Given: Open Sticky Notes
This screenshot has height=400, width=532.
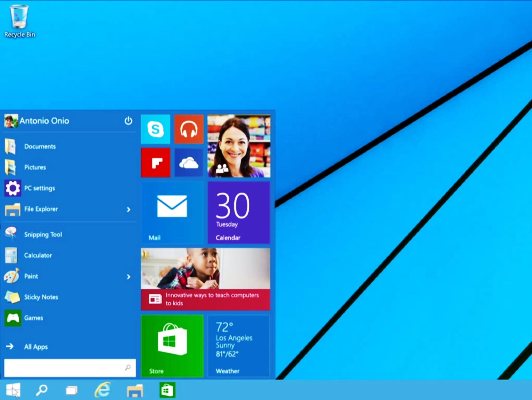Looking at the screenshot, I should pyautogui.click(x=70, y=297).
